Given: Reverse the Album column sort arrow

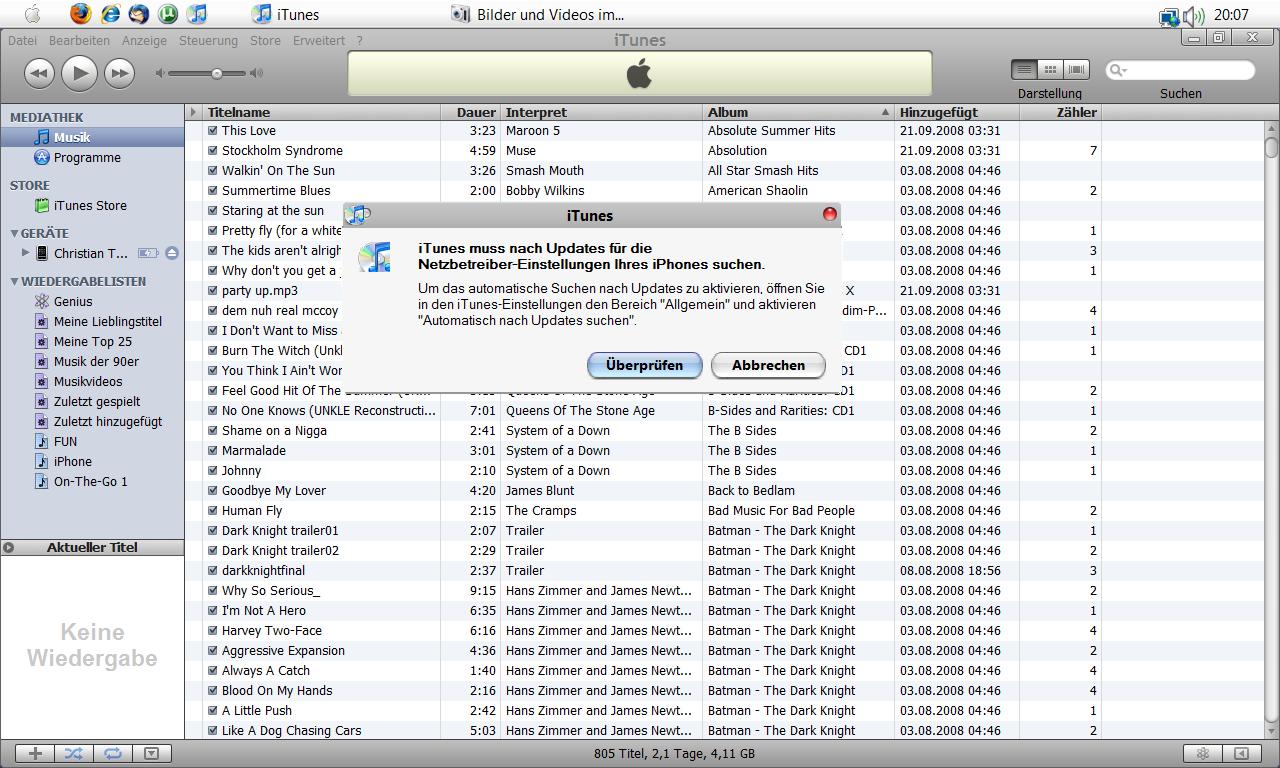Looking at the screenshot, I should [x=885, y=112].
